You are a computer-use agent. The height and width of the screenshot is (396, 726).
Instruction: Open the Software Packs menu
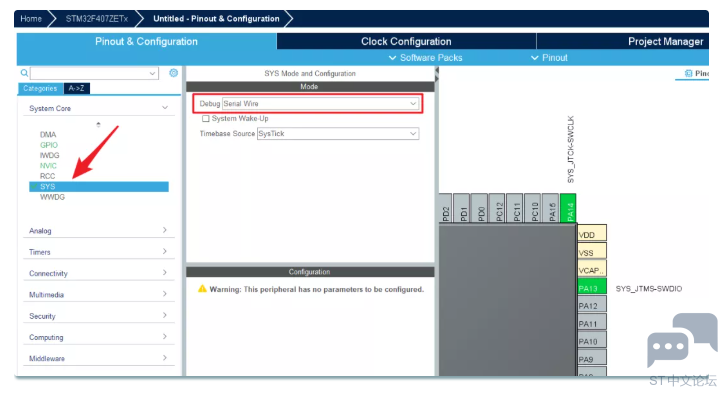coord(425,58)
